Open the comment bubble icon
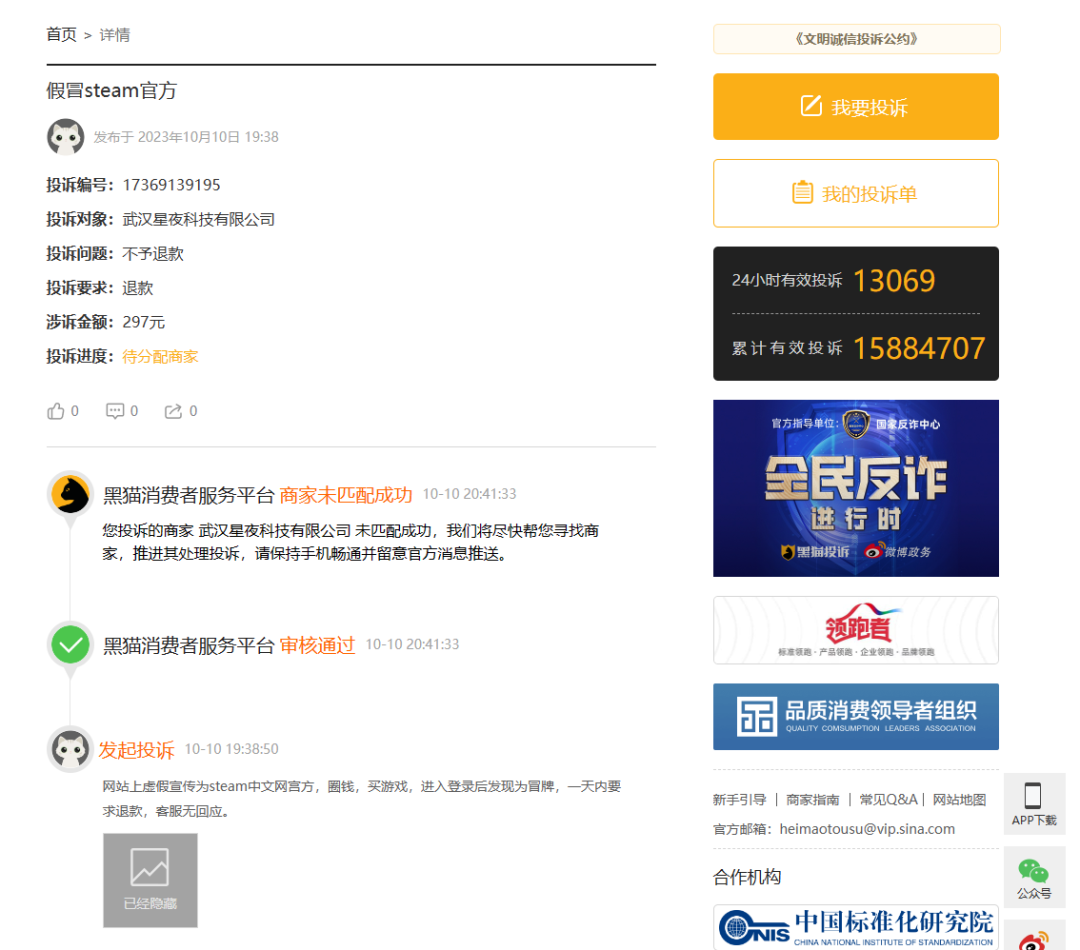This screenshot has width=1080, height=950. click(114, 411)
